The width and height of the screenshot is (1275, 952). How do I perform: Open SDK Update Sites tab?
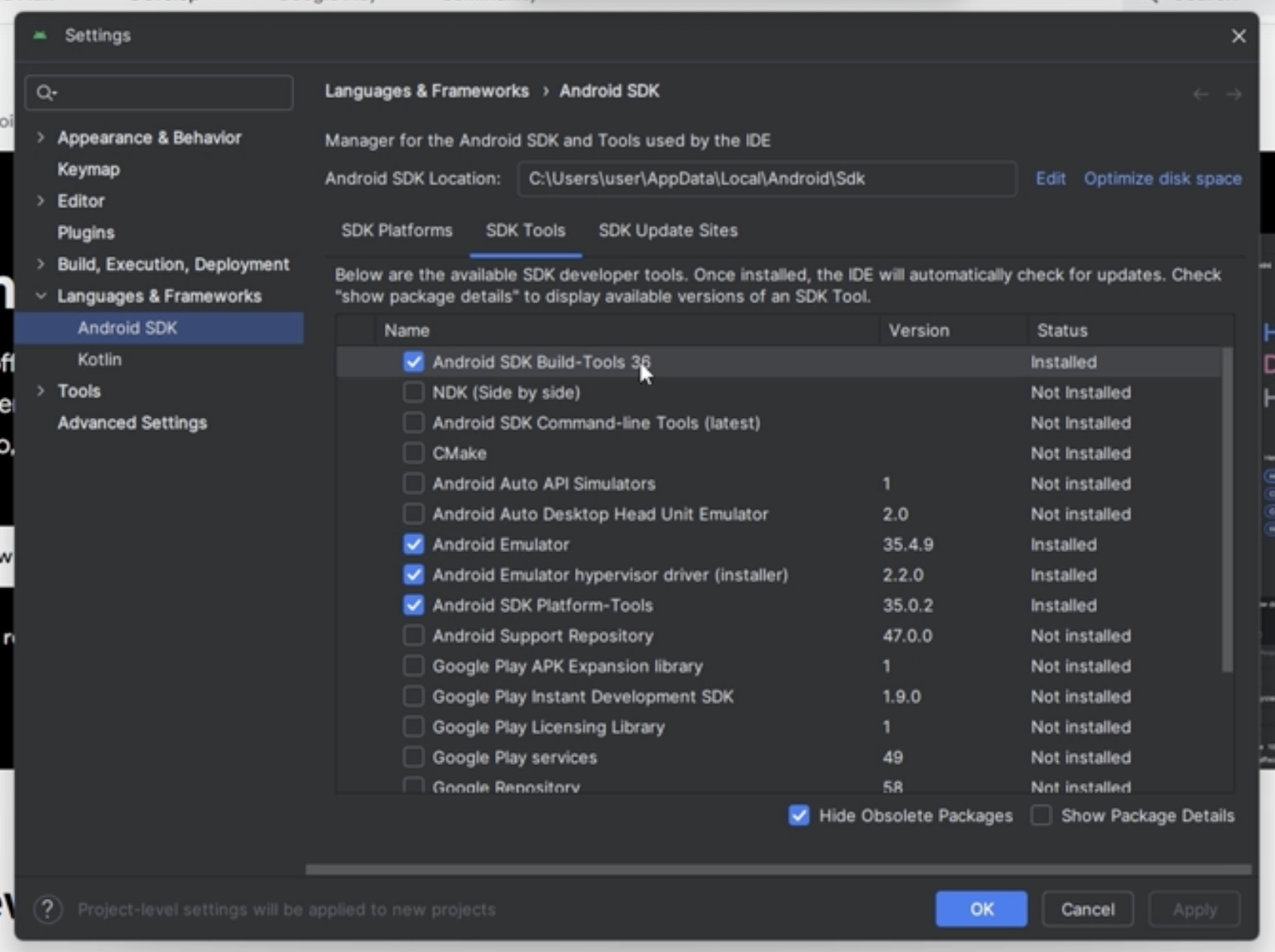[x=668, y=230]
